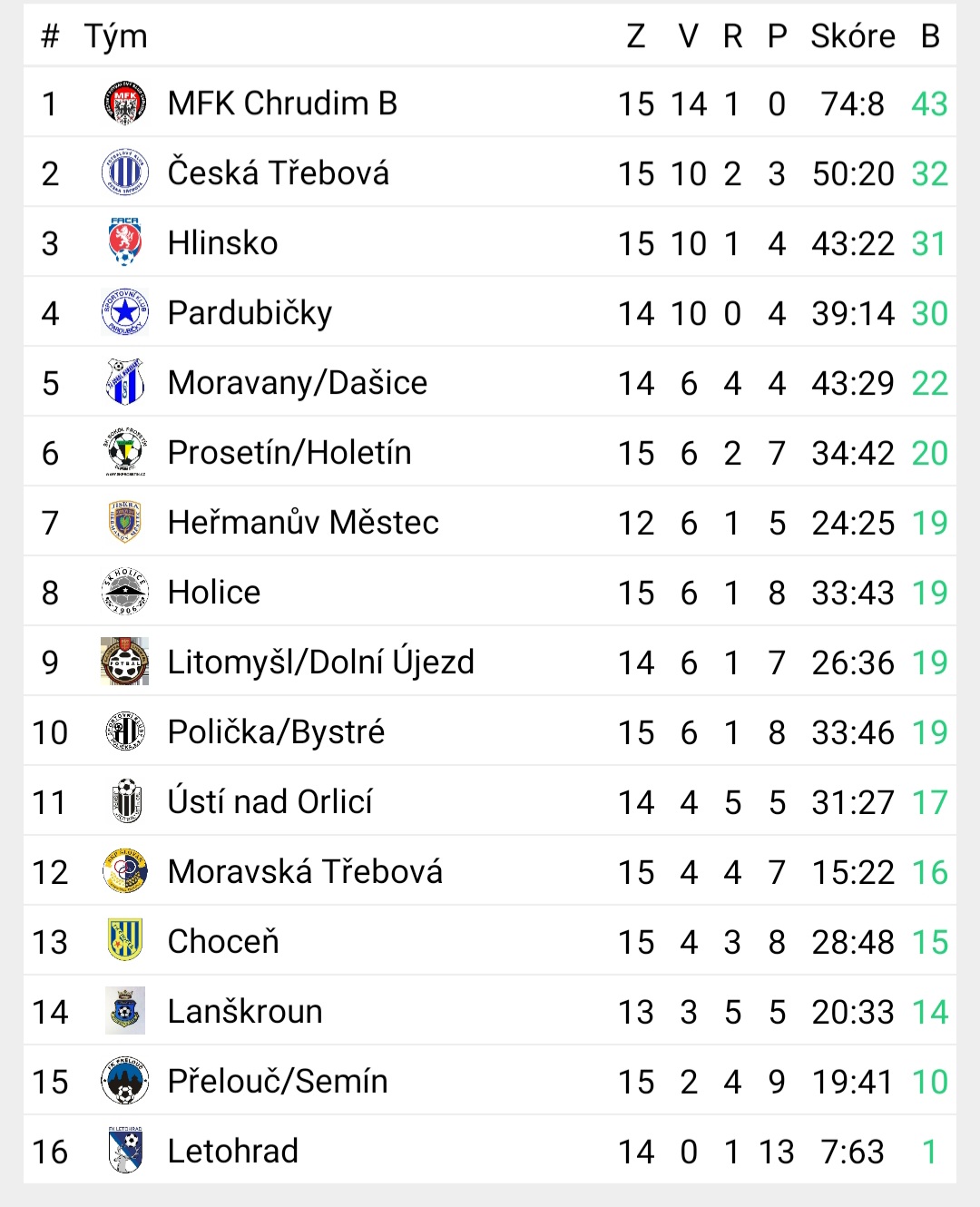This screenshot has height=1207, width=980.
Task: Tap the Lanškroun club crest
Action: 125,1010
